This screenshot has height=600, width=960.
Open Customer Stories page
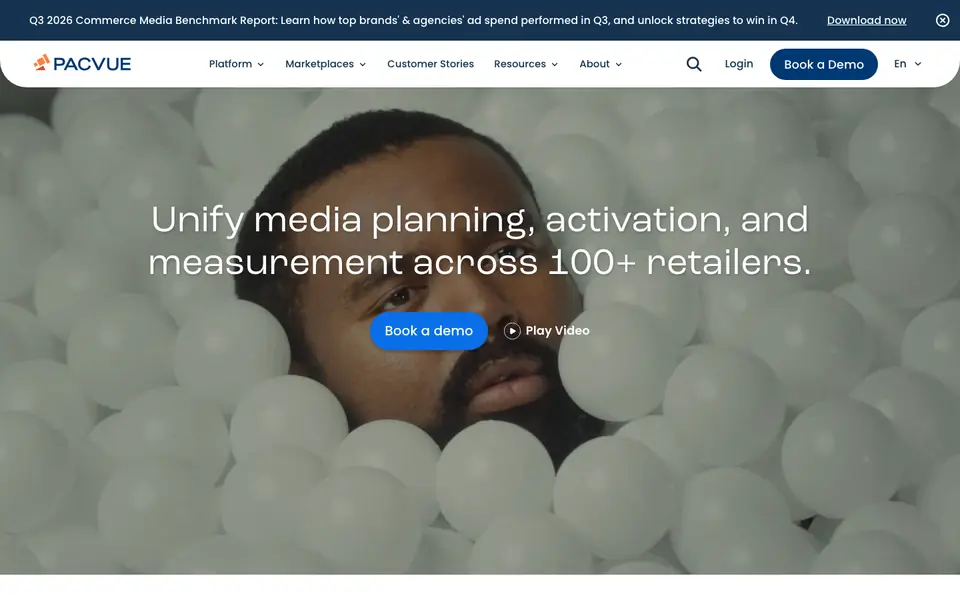430,64
